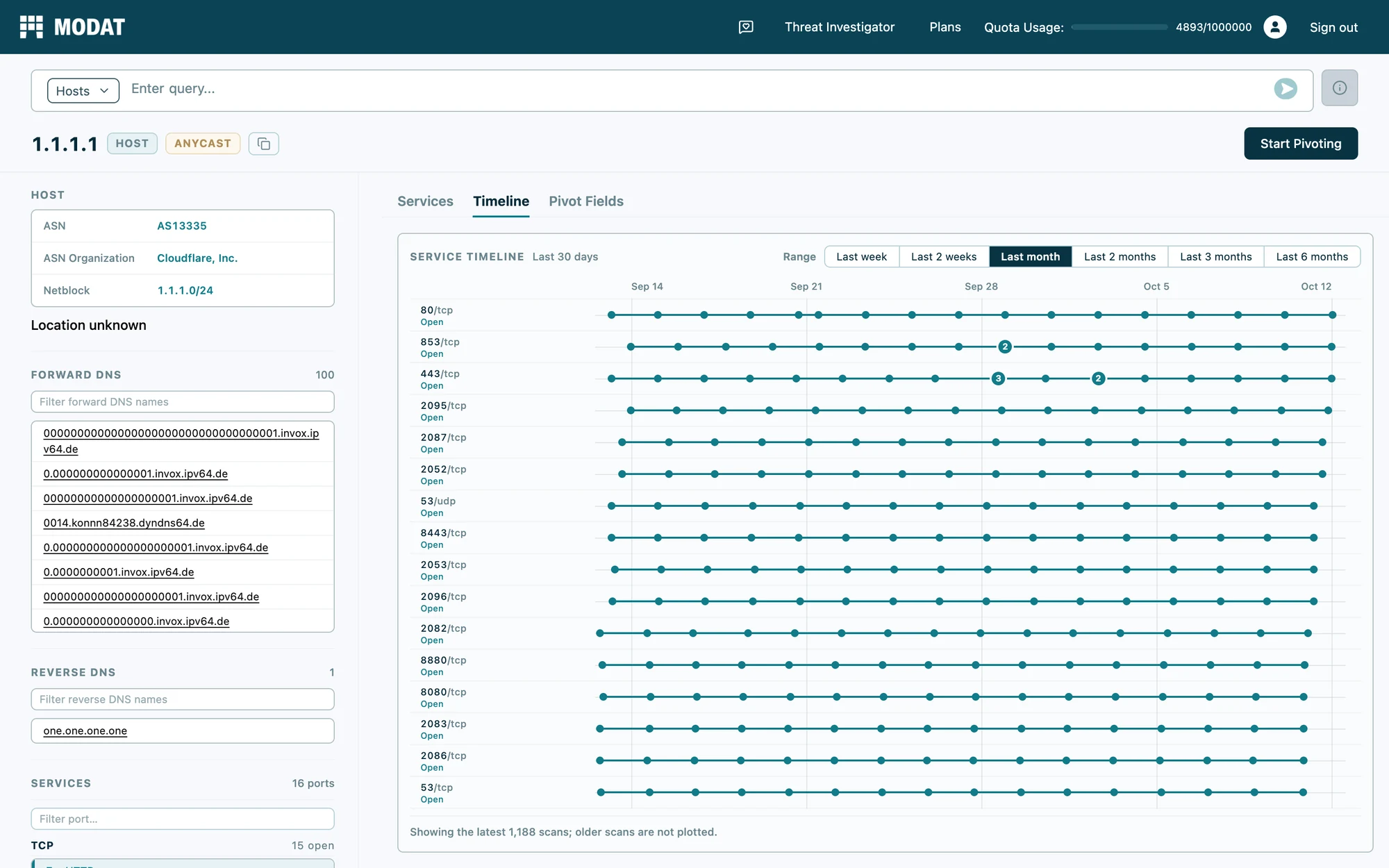Open 0.0000000001.invox.ipv64.de DNS link
This screenshot has height=868, width=1389.
click(x=119, y=572)
